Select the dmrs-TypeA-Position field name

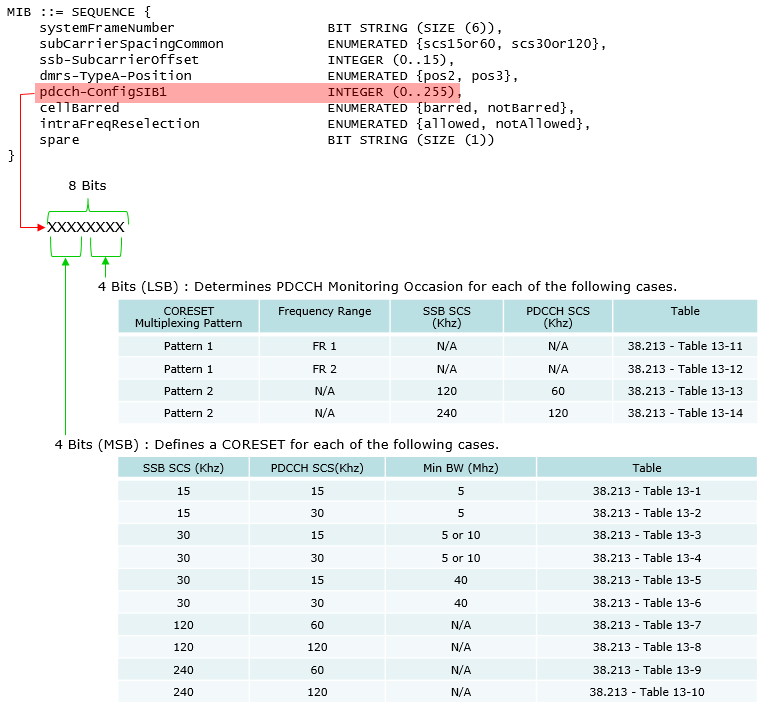click(x=115, y=76)
